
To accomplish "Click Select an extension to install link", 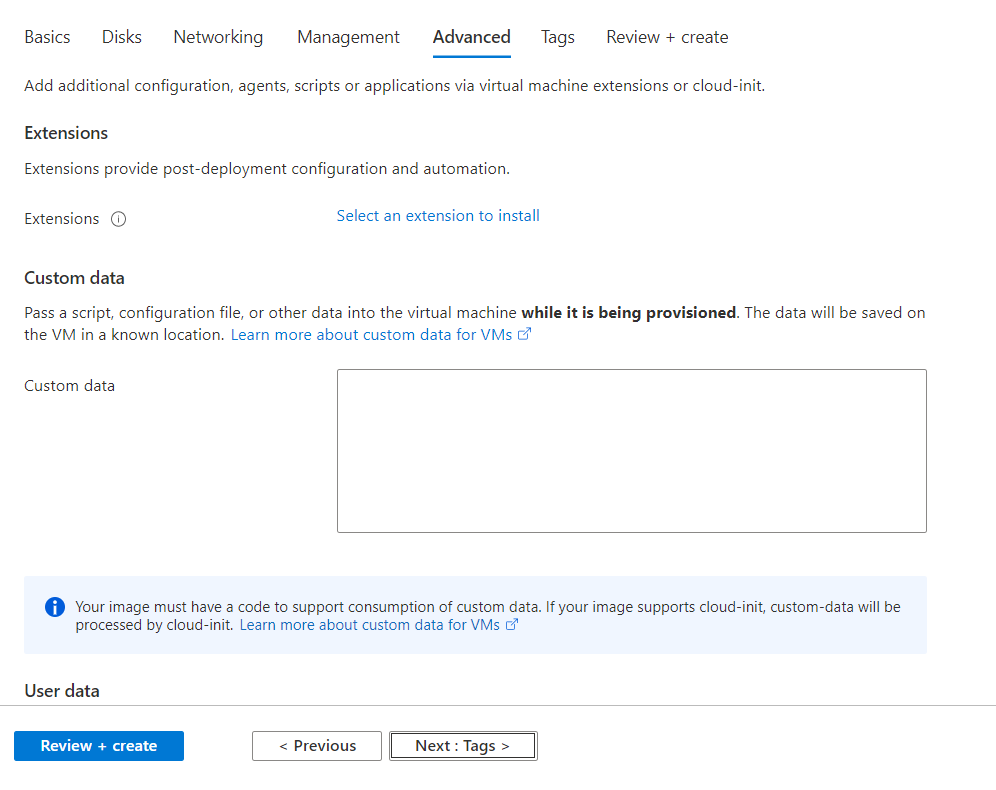I will coord(438,216).
